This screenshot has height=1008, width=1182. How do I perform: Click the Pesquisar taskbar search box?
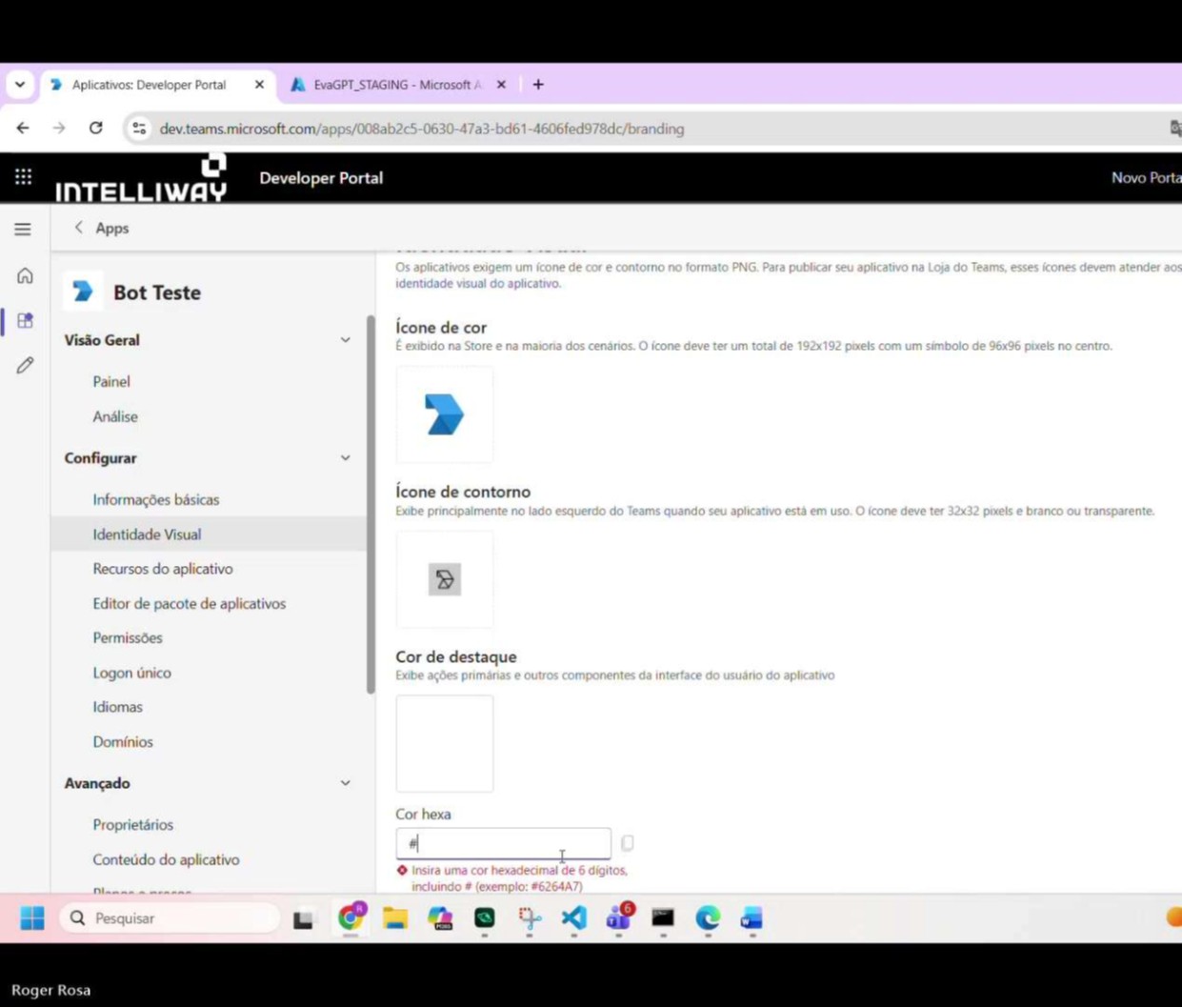170,918
